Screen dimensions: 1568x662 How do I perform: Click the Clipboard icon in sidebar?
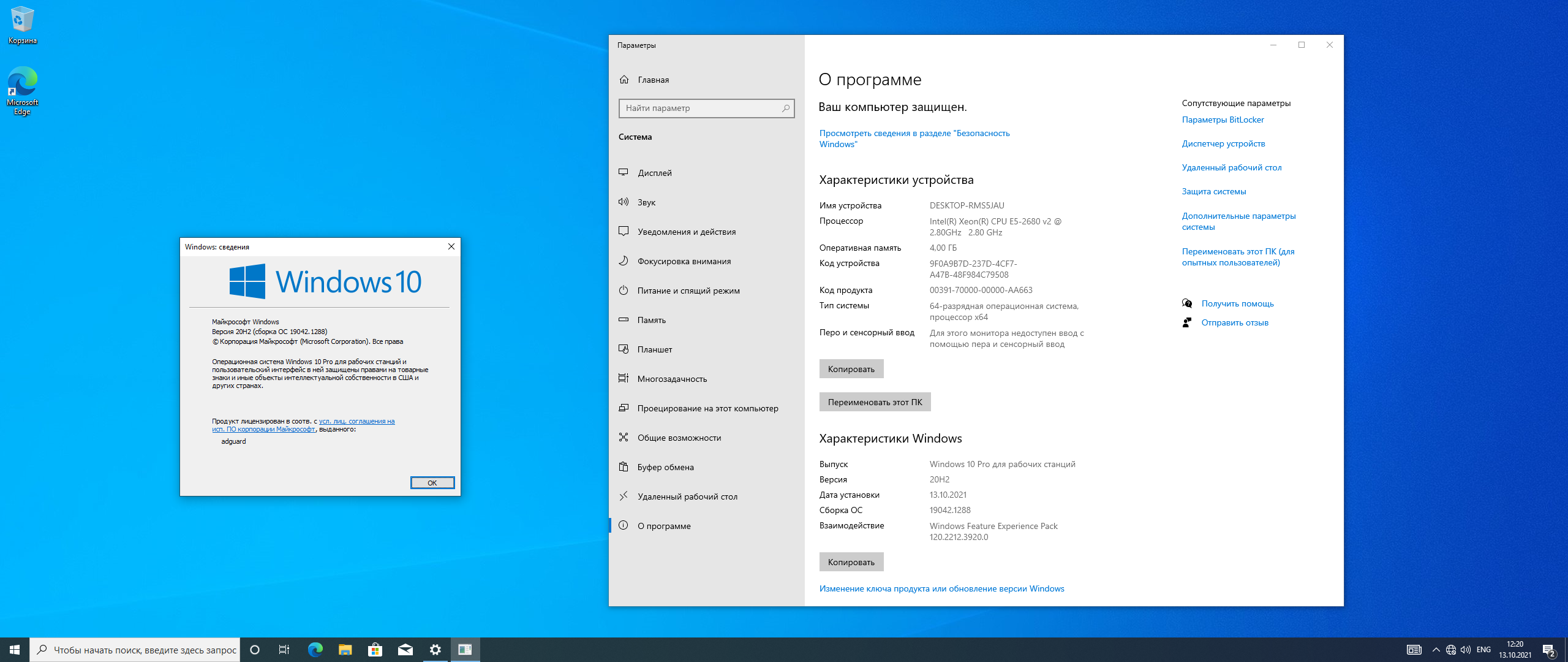(624, 467)
